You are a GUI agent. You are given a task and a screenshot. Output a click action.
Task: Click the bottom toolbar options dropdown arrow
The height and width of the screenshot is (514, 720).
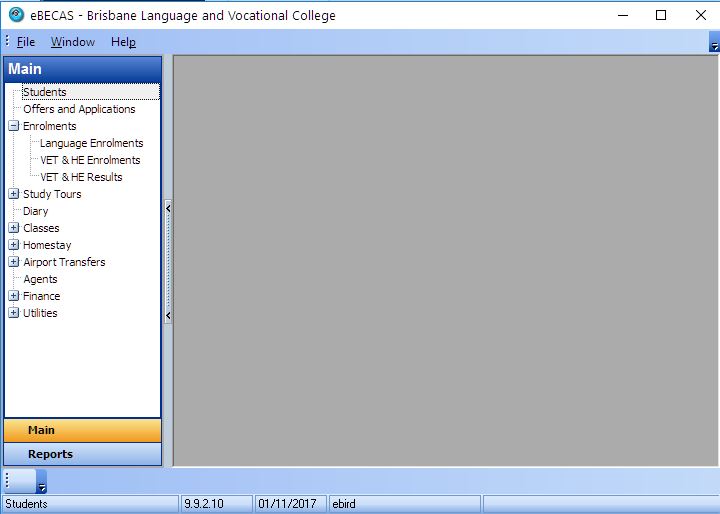tap(41, 487)
